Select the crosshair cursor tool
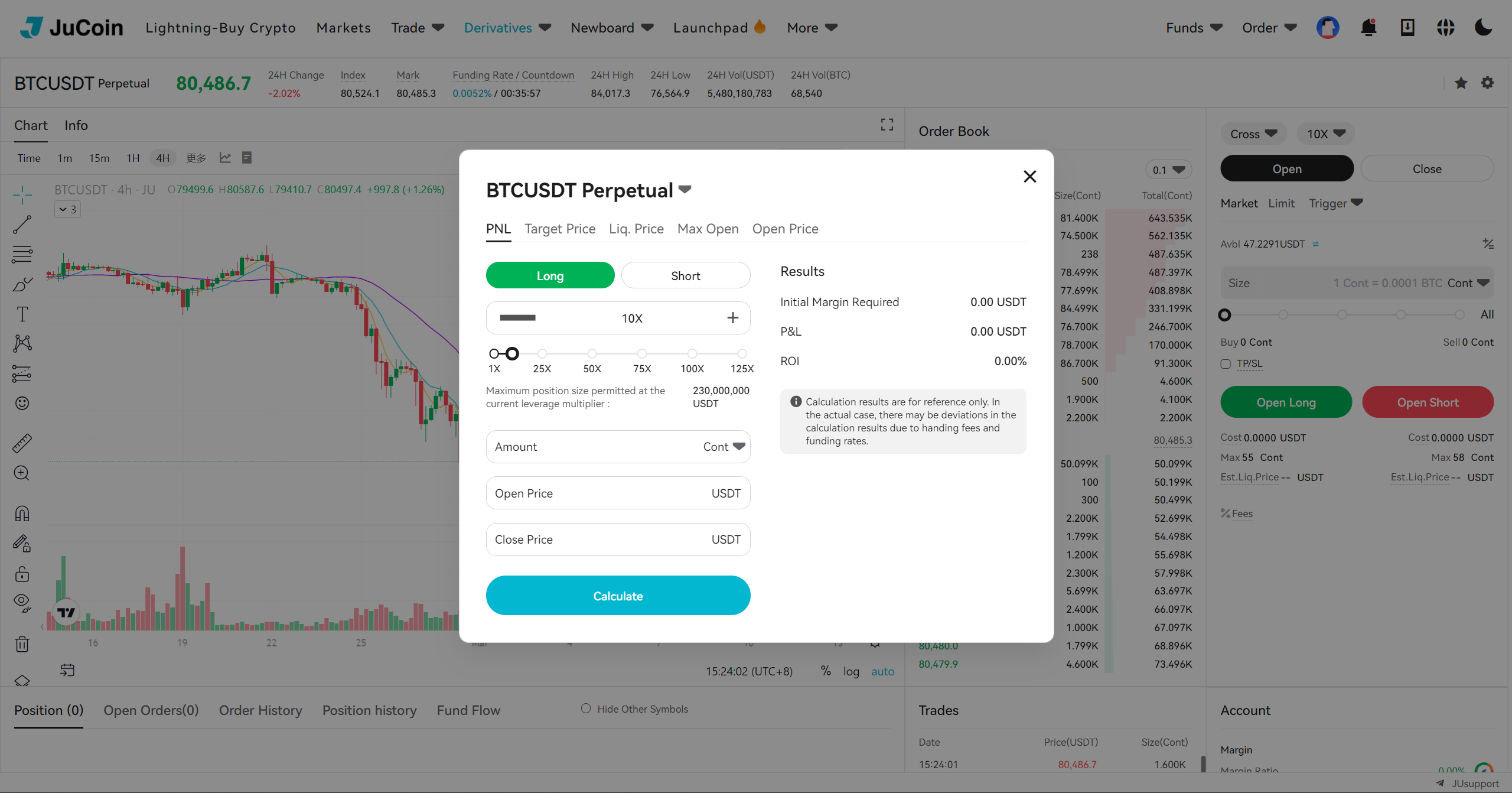This screenshot has width=1512, height=793. 22,194
